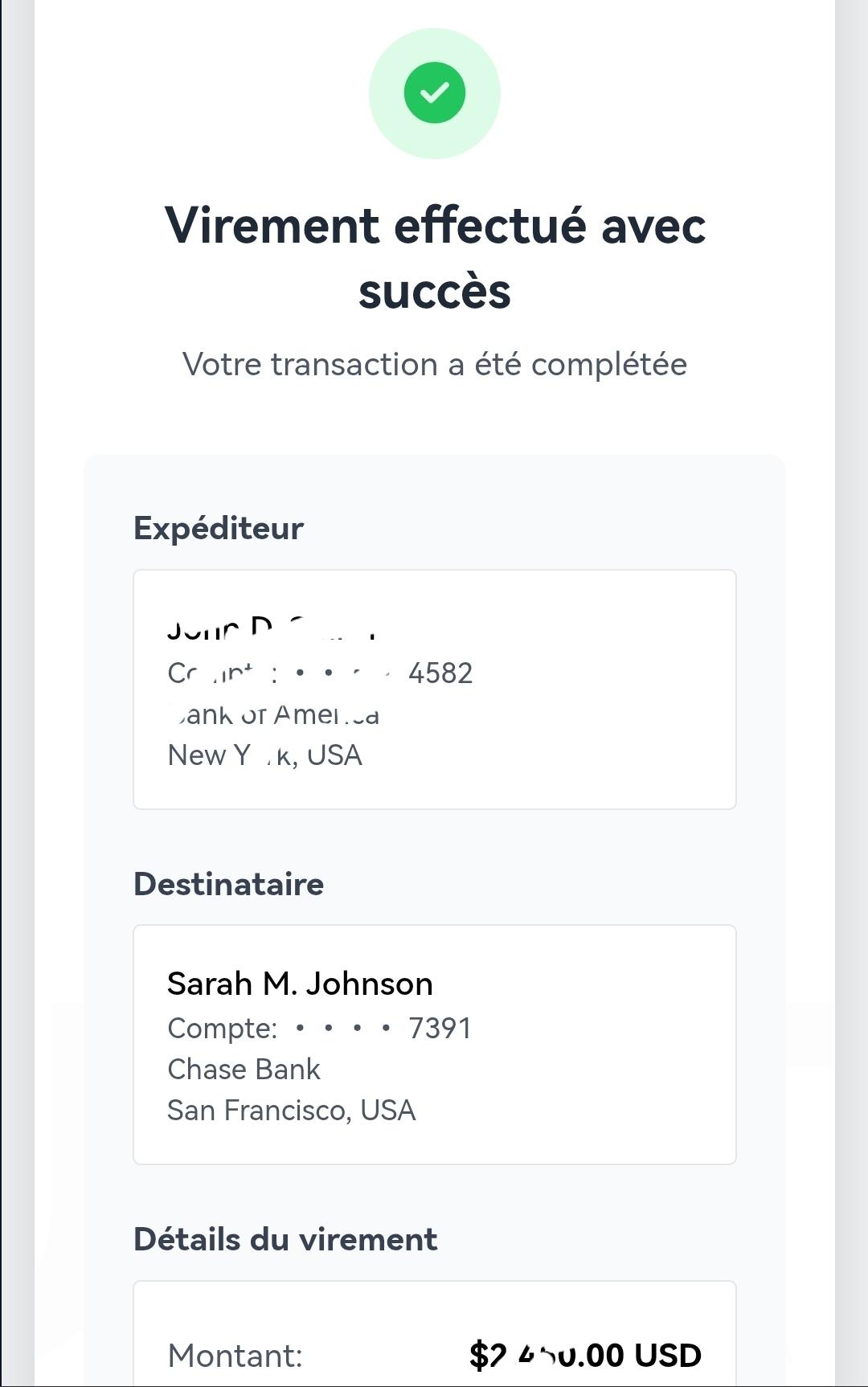The width and height of the screenshot is (868, 1387).
Task: Tap the masked dots in recipient account
Action: (343, 1028)
